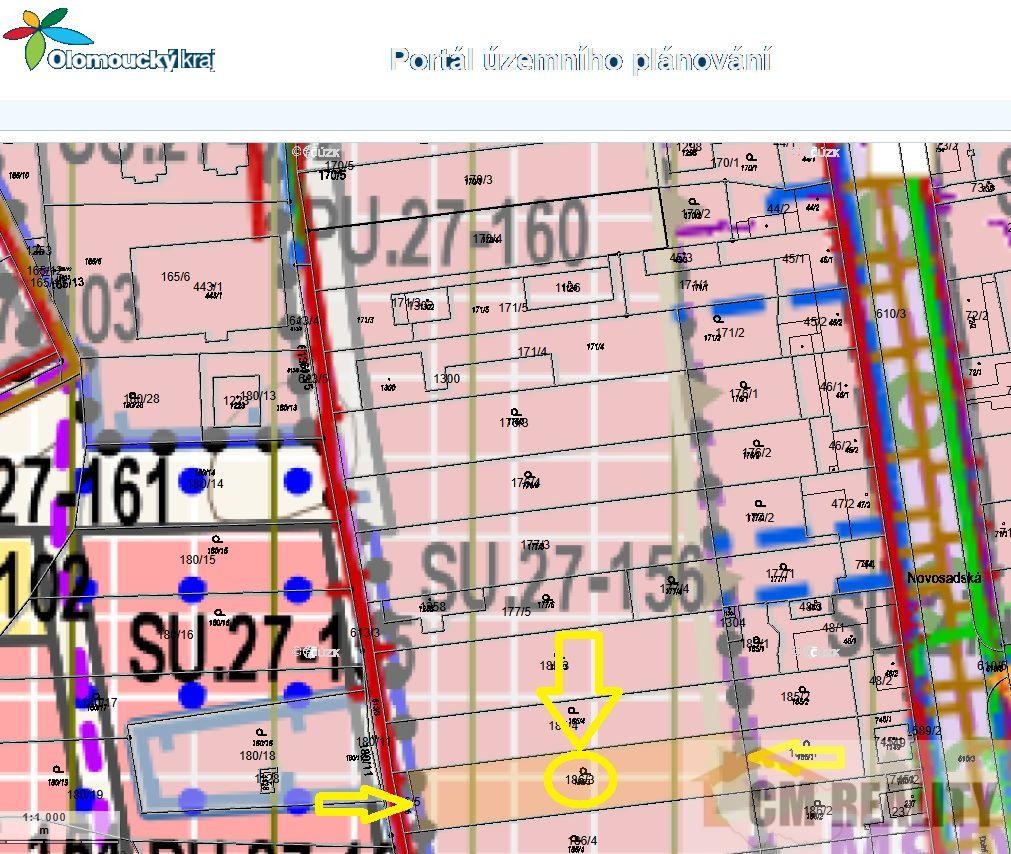Screen dimensions: 1011x854
Task: Select the Portál územního plánování heading
Action: pos(580,60)
